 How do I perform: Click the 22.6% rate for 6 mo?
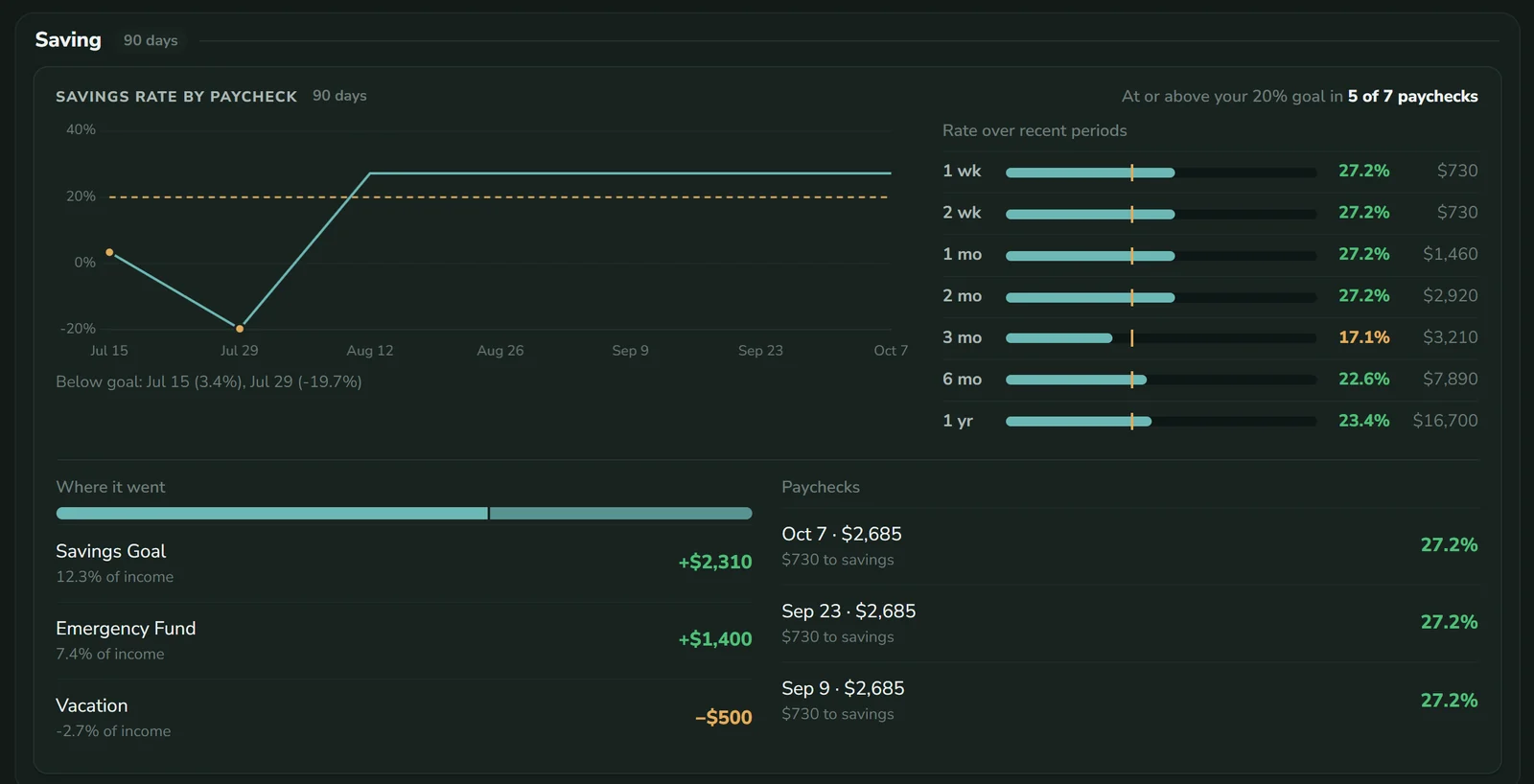(1363, 379)
